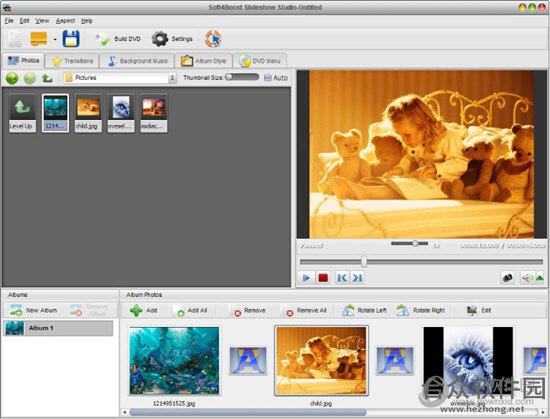Select the 1214... underwater thumbnail in the browser

point(55,113)
